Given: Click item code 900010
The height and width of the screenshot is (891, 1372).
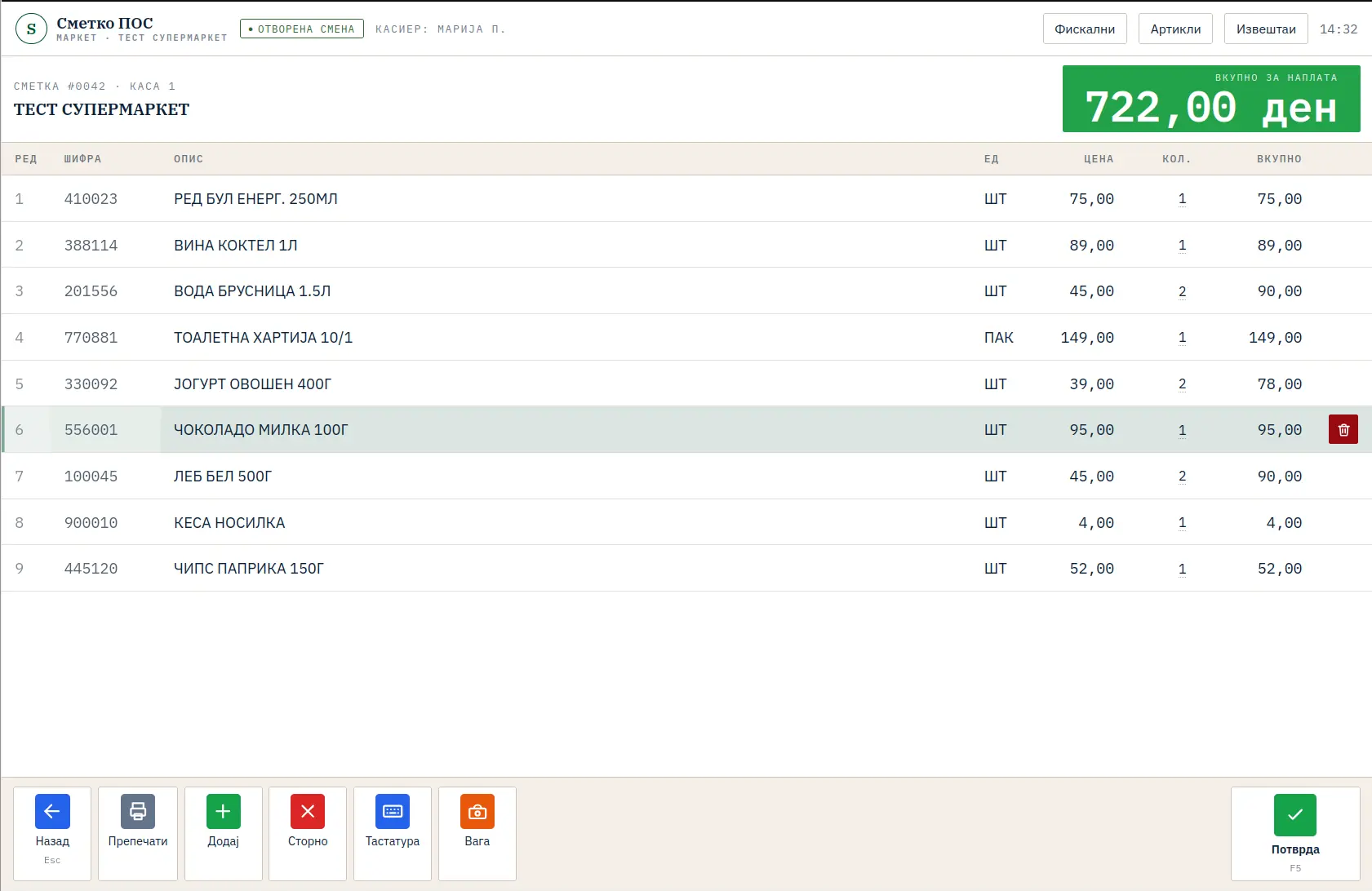Looking at the screenshot, I should [x=91, y=523].
